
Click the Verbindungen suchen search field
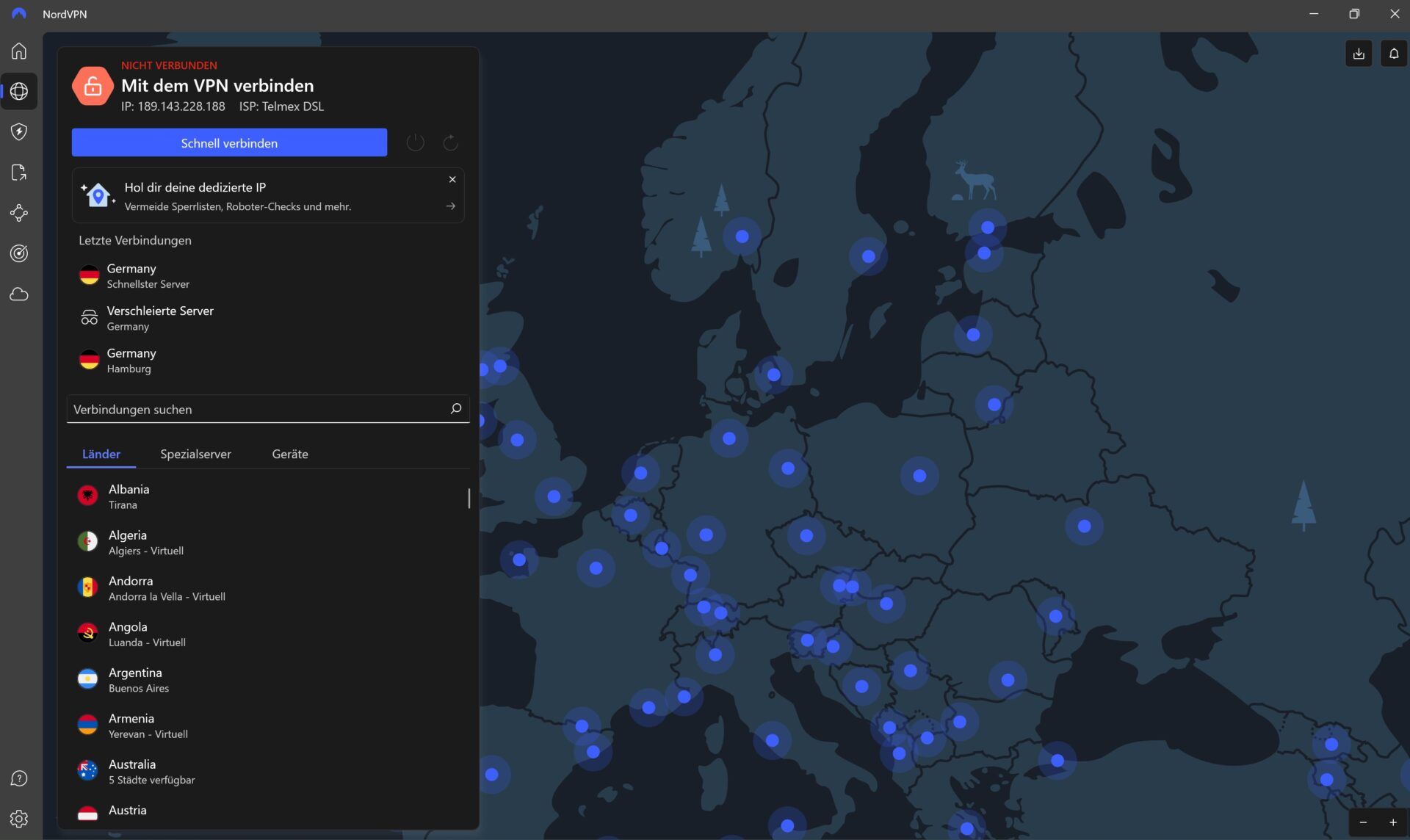point(268,409)
